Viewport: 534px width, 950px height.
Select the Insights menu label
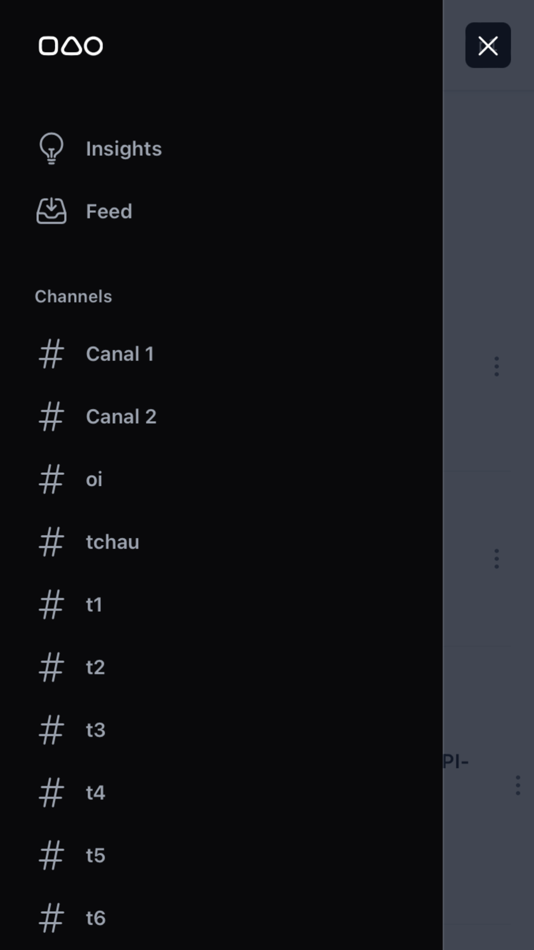(124, 148)
